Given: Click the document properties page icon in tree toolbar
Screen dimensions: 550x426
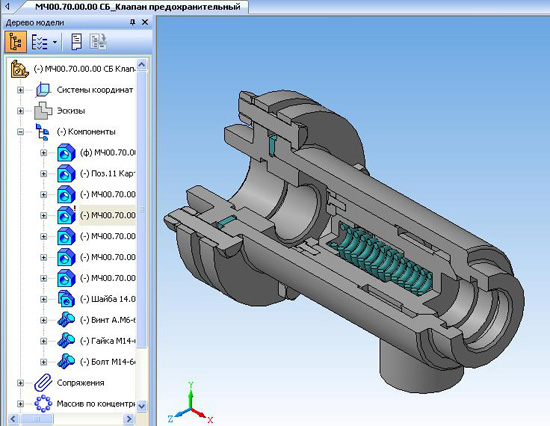Looking at the screenshot, I should (x=76, y=42).
